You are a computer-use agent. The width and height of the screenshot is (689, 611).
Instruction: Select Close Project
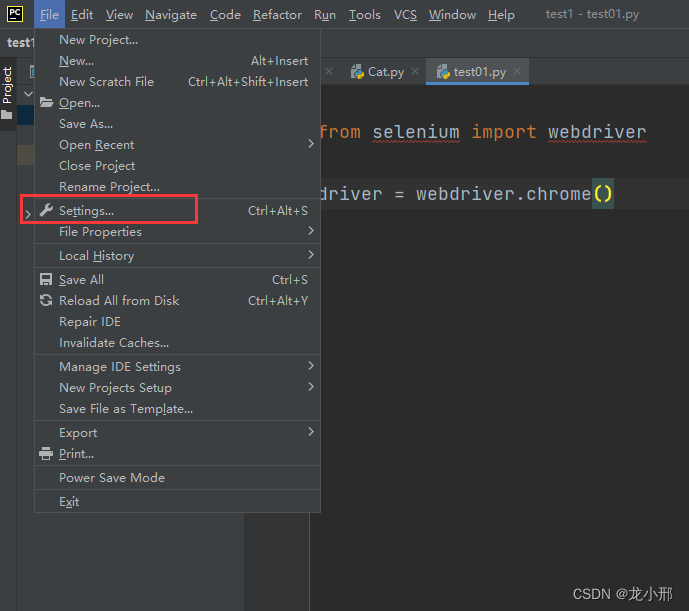(x=178, y=166)
